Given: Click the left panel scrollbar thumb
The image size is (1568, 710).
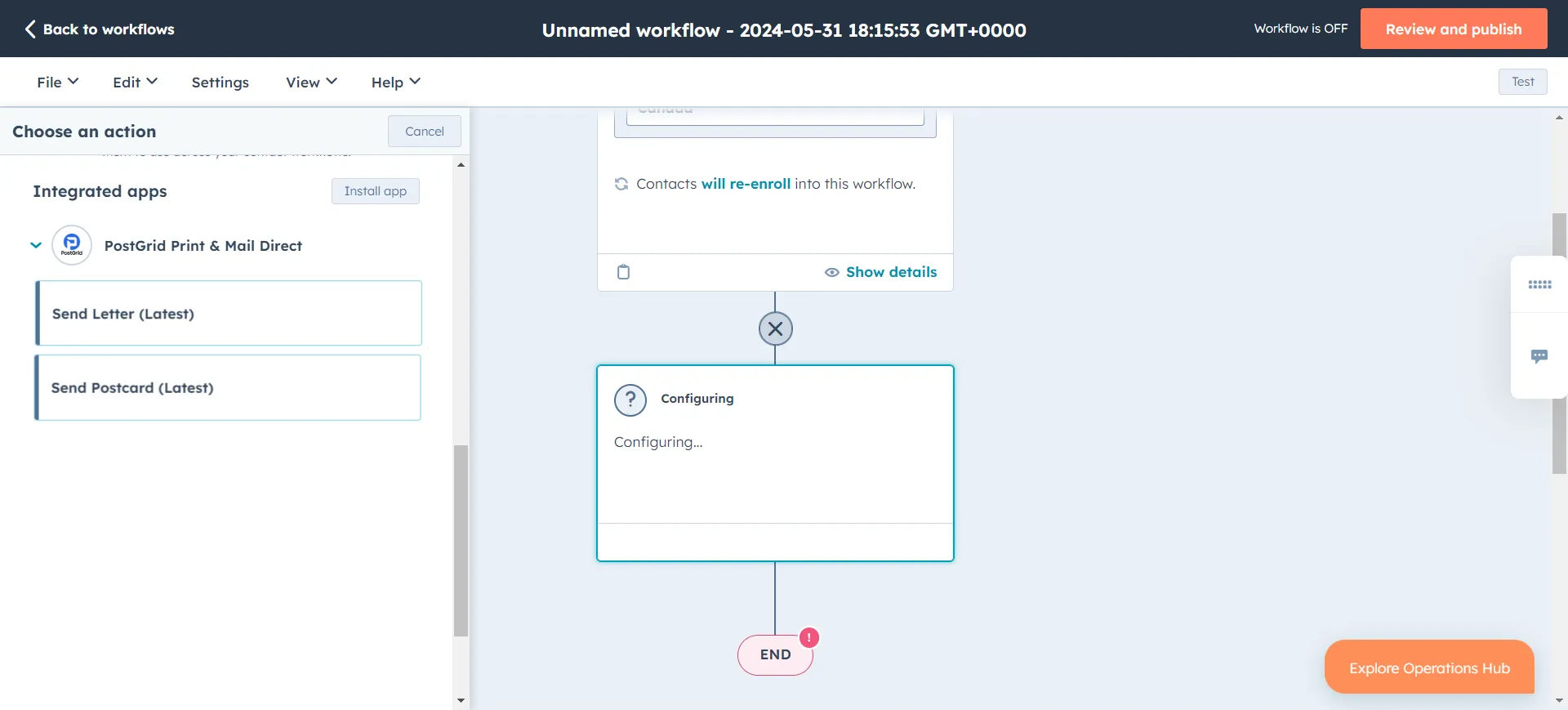Looking at the screenshot, I should pyautogui.click(x=461, y=540).
